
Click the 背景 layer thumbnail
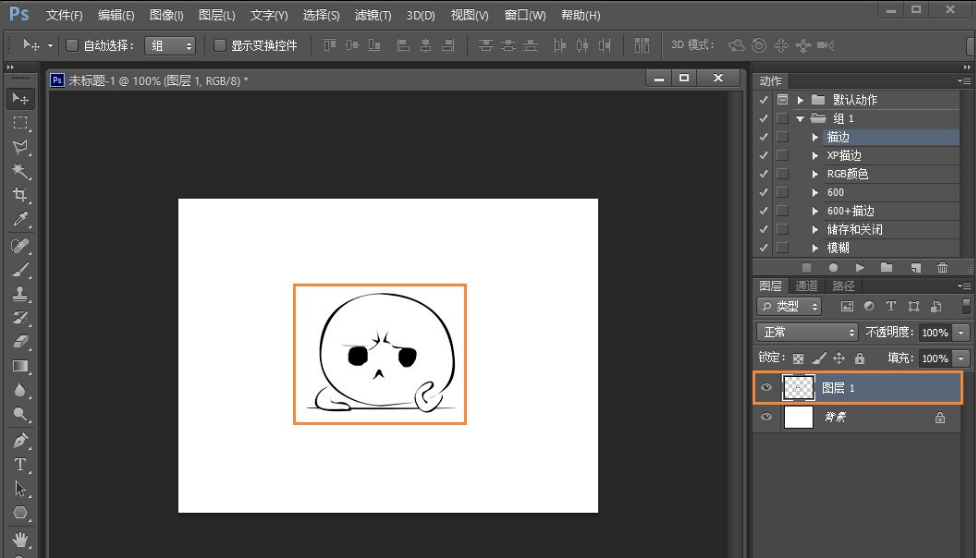[798, 418]
